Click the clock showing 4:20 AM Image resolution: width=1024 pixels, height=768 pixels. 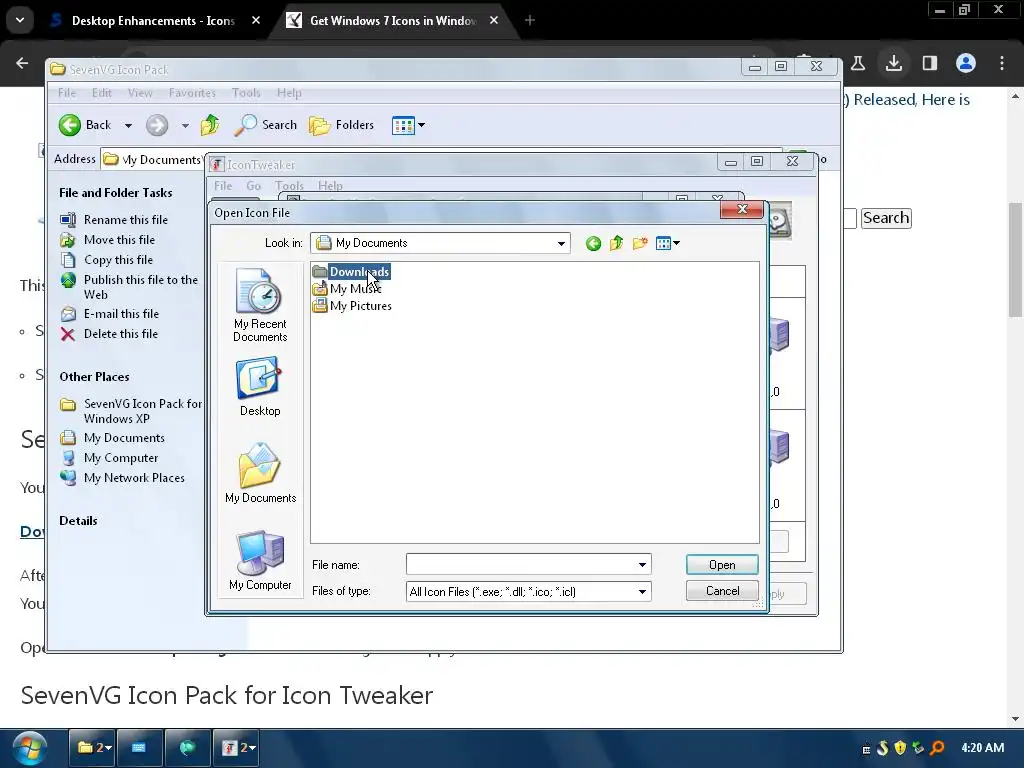(982, 747)
